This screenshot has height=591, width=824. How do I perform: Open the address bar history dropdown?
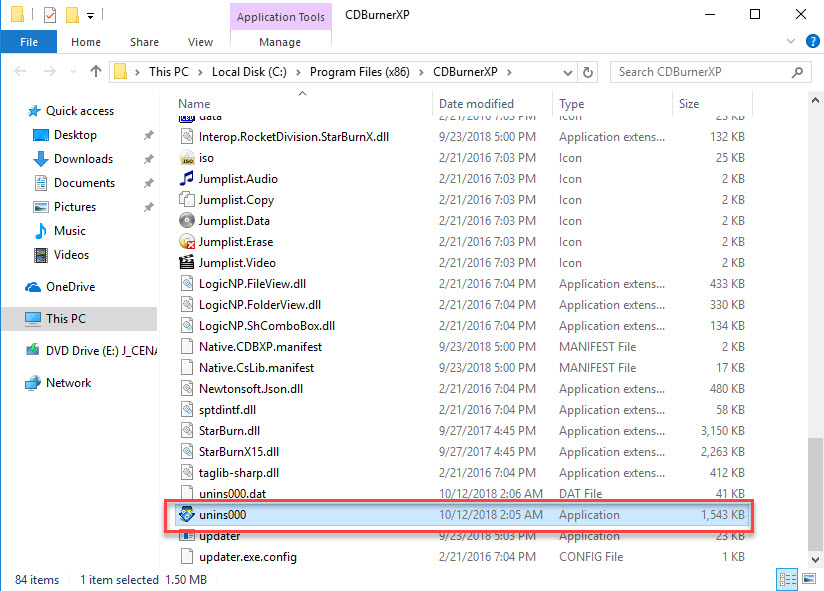568,72
